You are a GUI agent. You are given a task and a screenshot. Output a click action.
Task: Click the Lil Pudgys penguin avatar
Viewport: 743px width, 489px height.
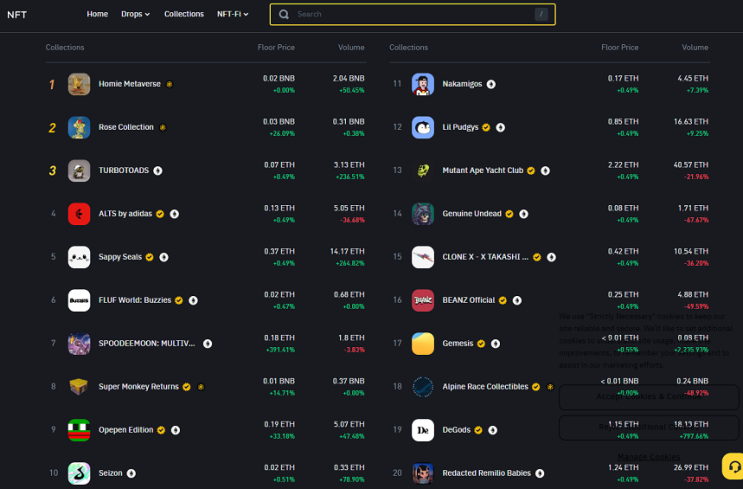tap(423, 127)
